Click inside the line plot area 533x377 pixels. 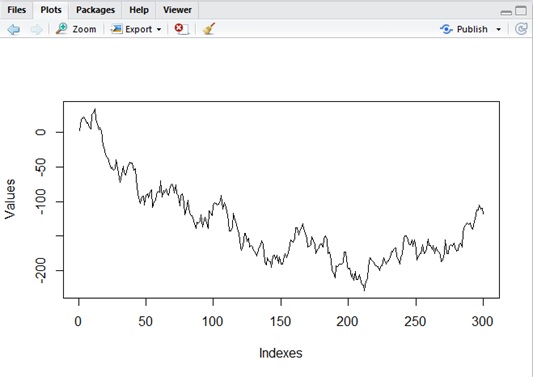coord(281,200)
